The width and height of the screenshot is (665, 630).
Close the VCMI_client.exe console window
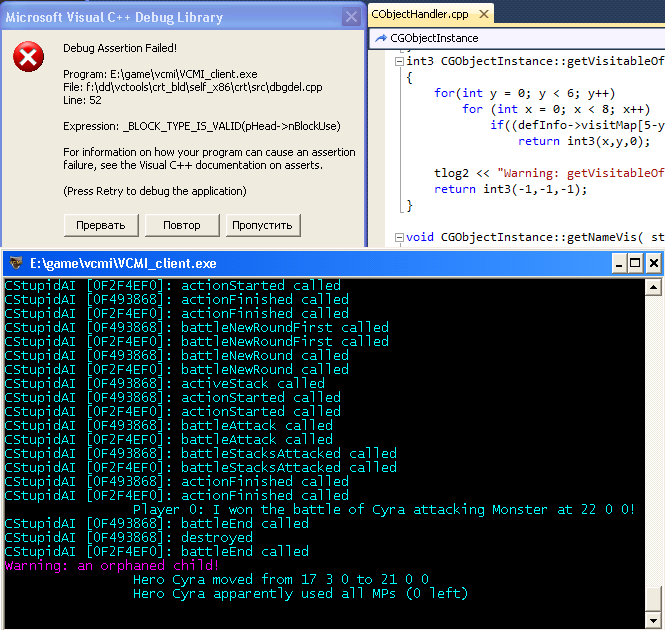pos(652,263)
